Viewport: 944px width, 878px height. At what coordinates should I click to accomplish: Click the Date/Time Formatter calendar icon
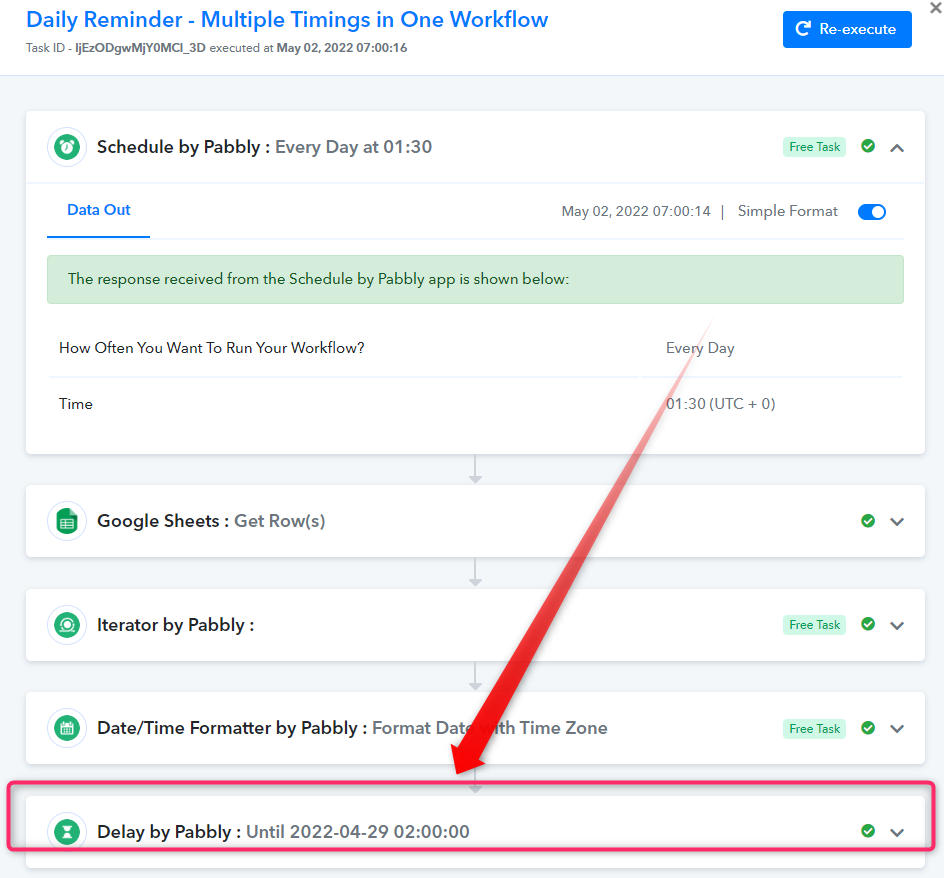coord(67,729)
